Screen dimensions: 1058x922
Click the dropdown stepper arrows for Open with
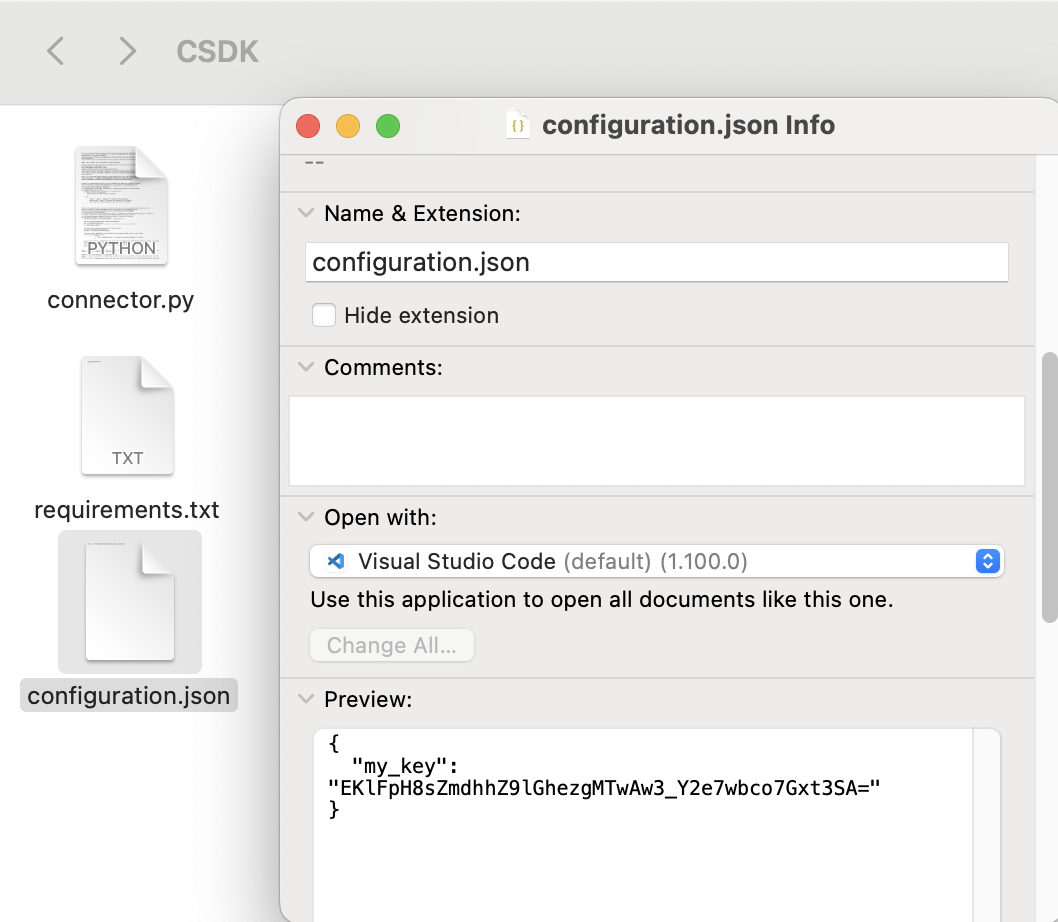pos(988,561)
